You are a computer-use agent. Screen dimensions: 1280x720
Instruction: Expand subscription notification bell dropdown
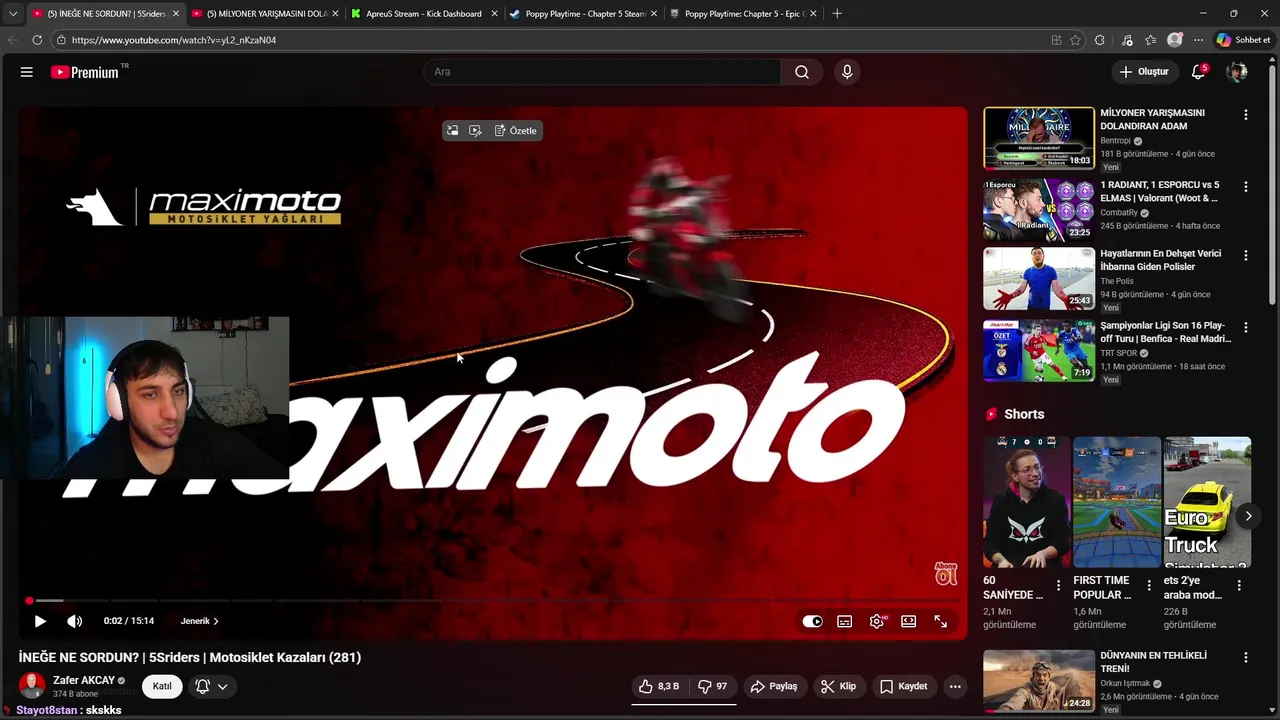pos(212,686)
